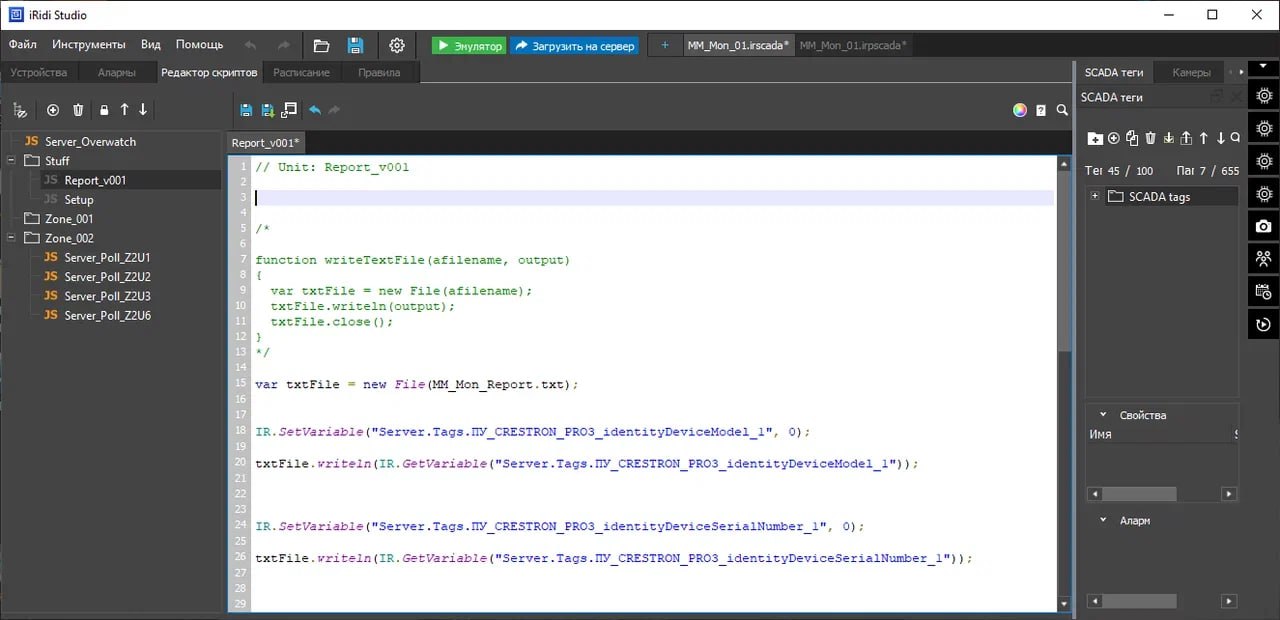The height and width of the screenshot is (620, 1280).
Task: Click the calendar clock icon in sidebar
Action: (1264, 292)
